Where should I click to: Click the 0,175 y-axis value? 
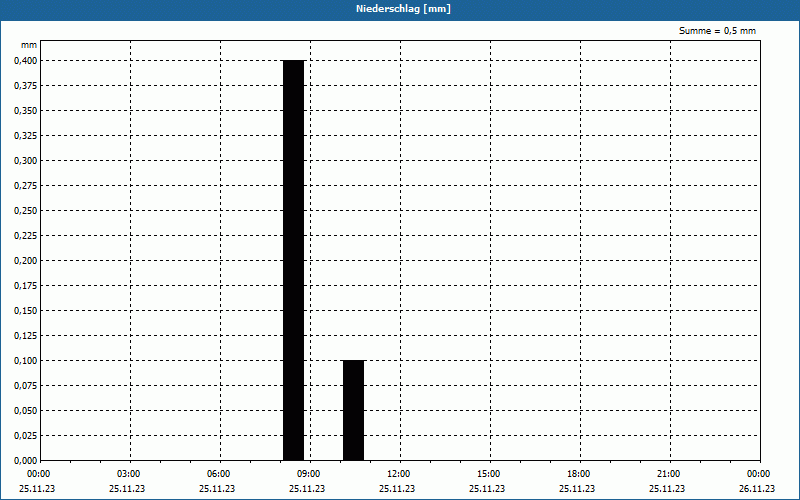pos(26,286)
